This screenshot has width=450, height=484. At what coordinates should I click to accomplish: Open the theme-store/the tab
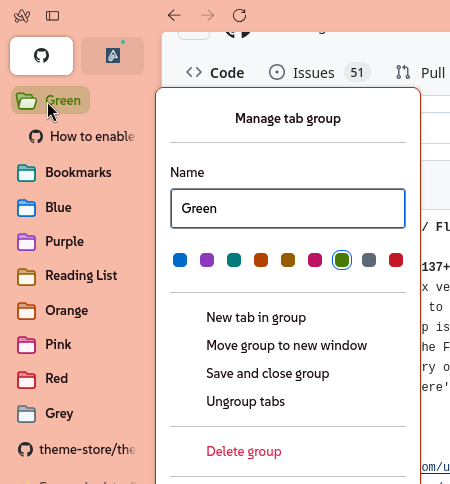click(x=77, y=449)
